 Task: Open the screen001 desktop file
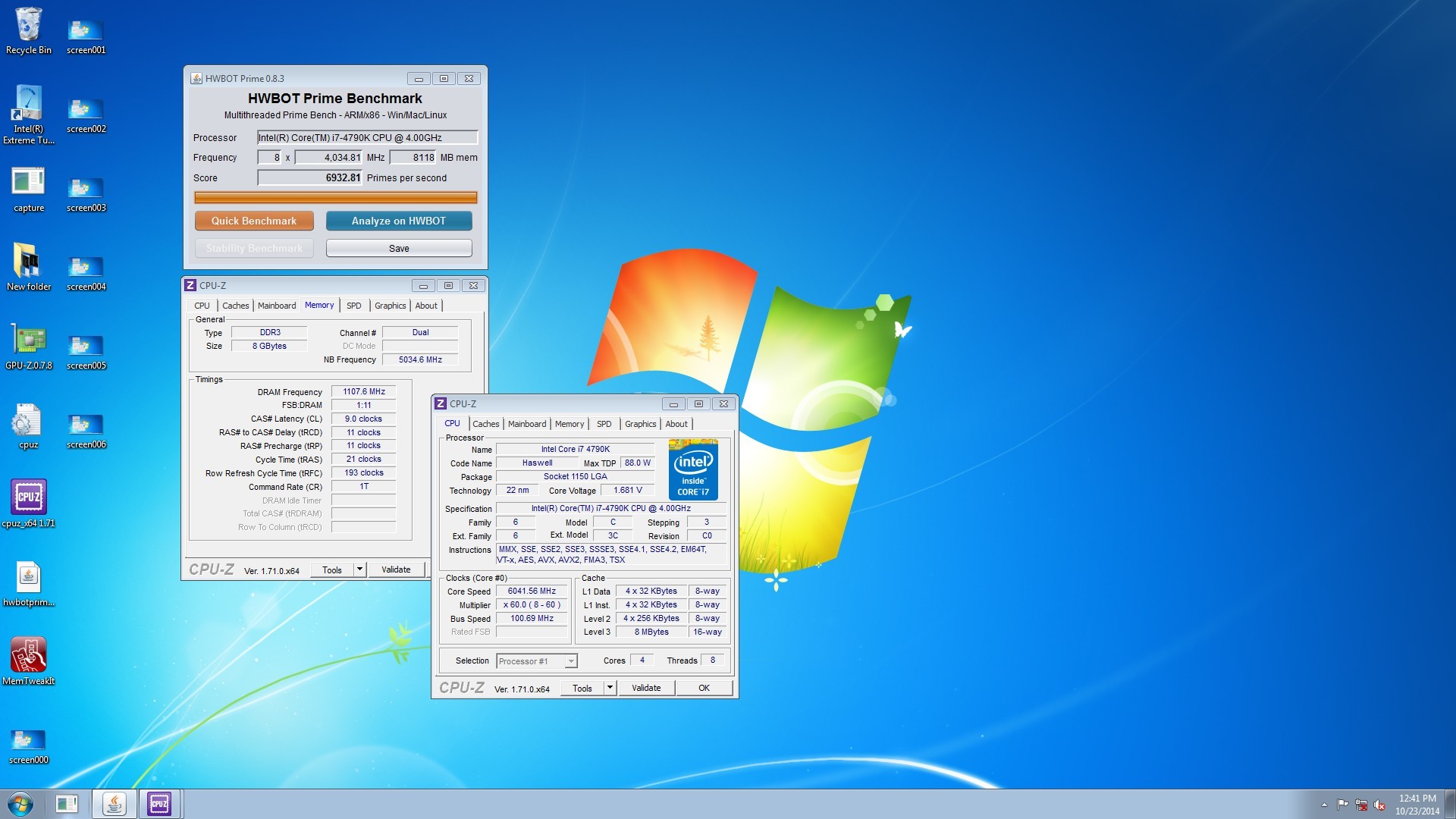86,36
